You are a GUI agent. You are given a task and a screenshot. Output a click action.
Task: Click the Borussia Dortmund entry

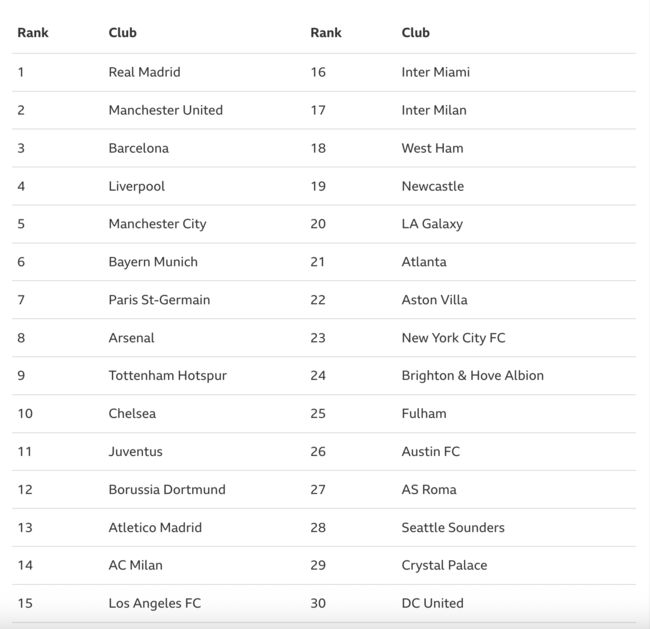point(167,490)
